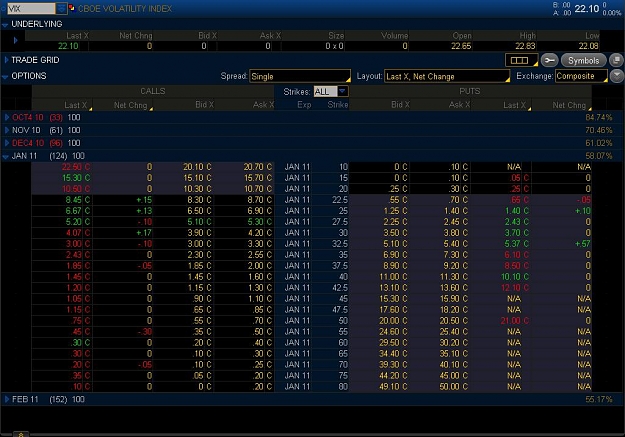Click the 2.30 C call bid at strike 35
Viewport: 625px width, 437px height.
click(x=199, y=254)
